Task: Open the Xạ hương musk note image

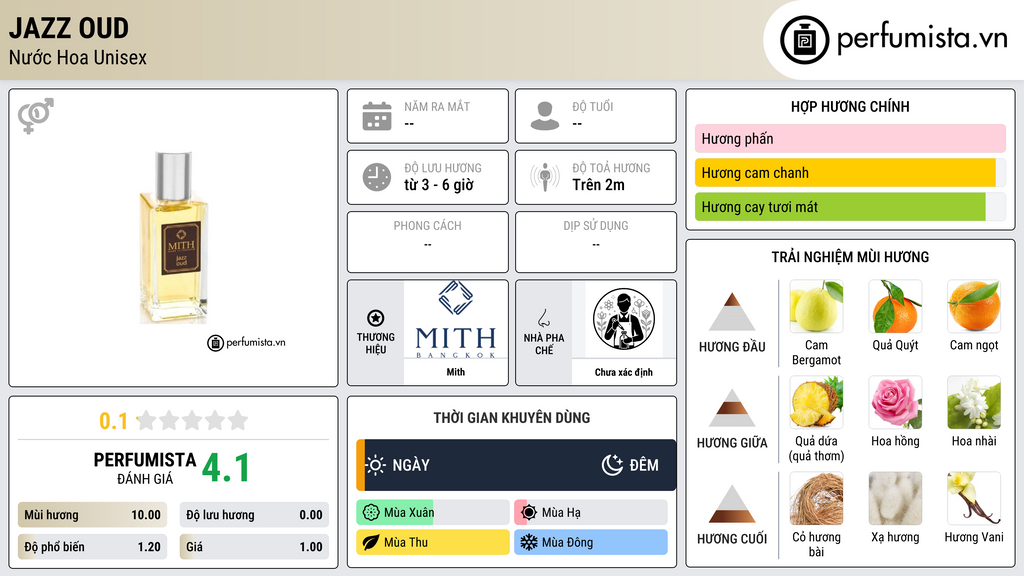Action: click(x=895, y=498)
